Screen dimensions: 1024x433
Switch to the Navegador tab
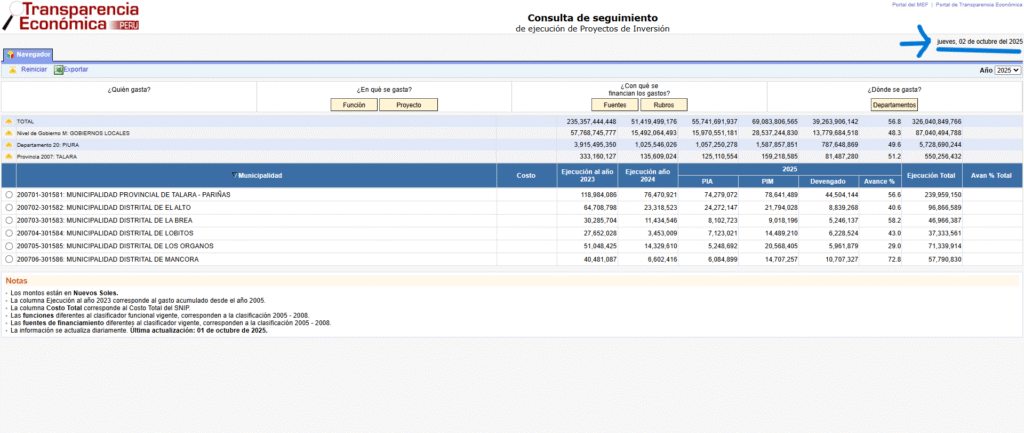point(28,55)
